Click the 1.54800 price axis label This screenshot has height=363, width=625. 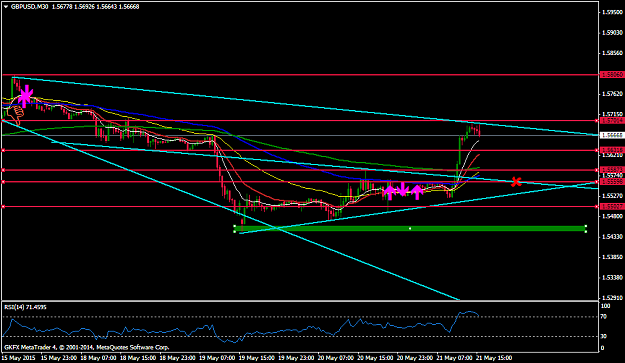(613, 216)
